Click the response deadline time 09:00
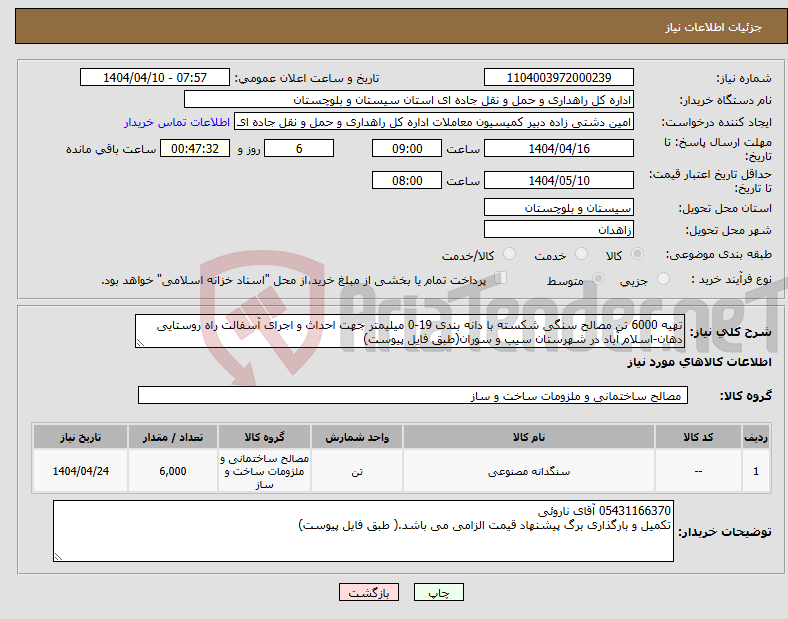The image size is (788, 619). [x=407, y=148]
